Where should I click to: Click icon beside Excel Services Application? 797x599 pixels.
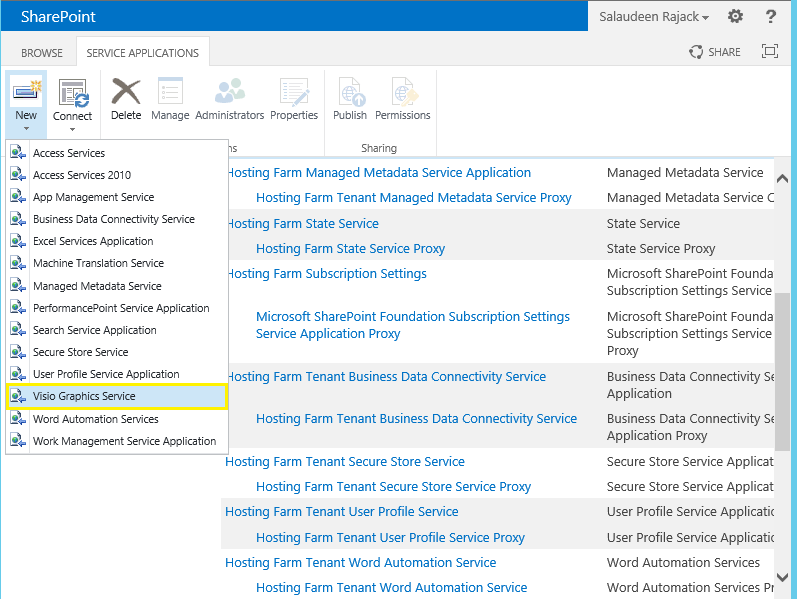coord(18,241)
